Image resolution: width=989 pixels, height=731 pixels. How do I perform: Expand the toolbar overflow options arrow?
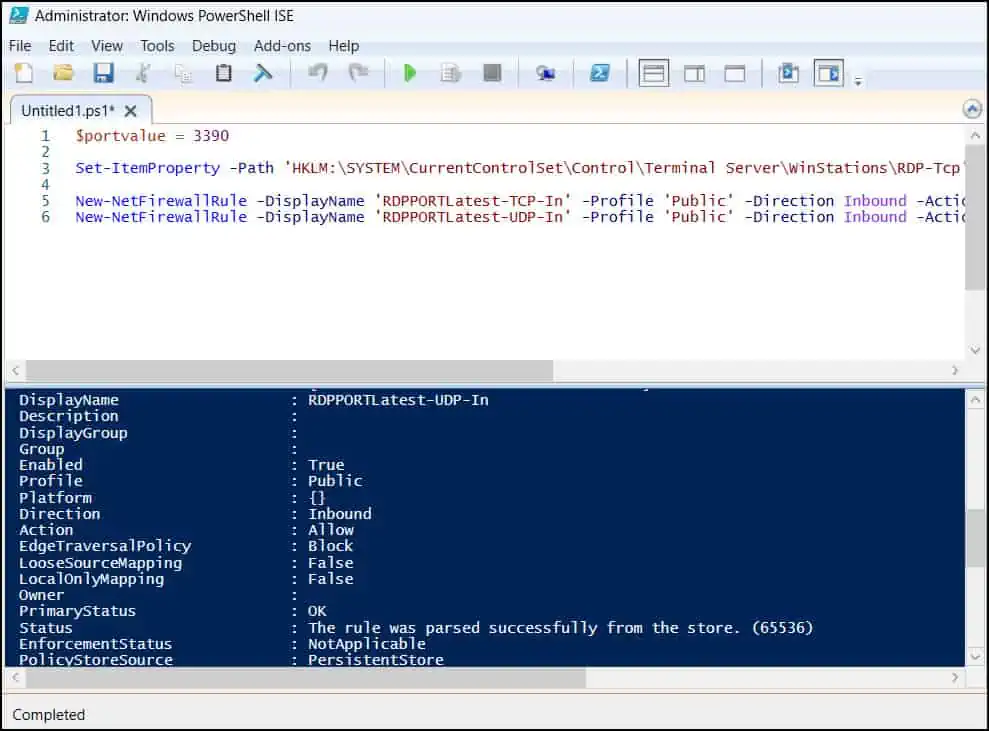tap(858, 81)
